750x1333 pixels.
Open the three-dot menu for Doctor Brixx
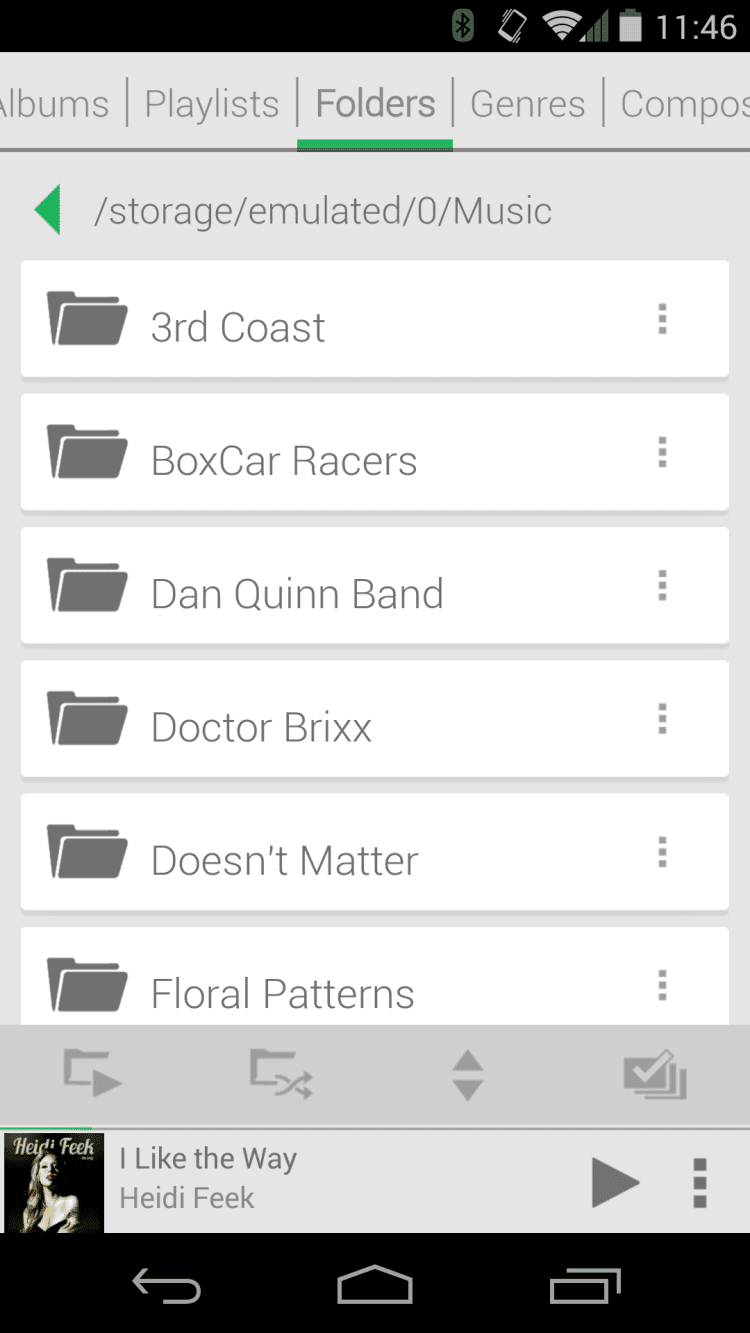pyautogui.click(x=662, y=719)
